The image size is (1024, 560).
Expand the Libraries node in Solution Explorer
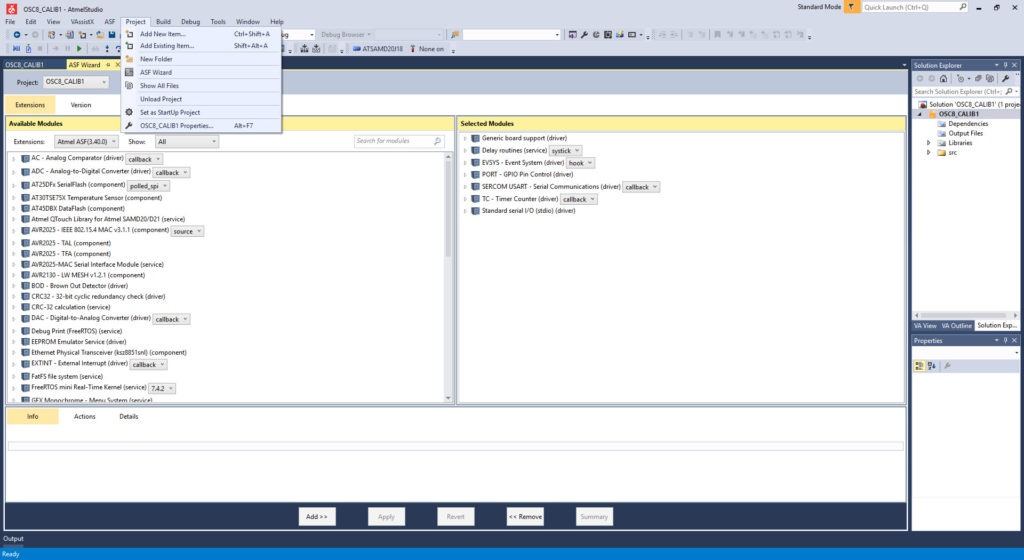[929, 143]
